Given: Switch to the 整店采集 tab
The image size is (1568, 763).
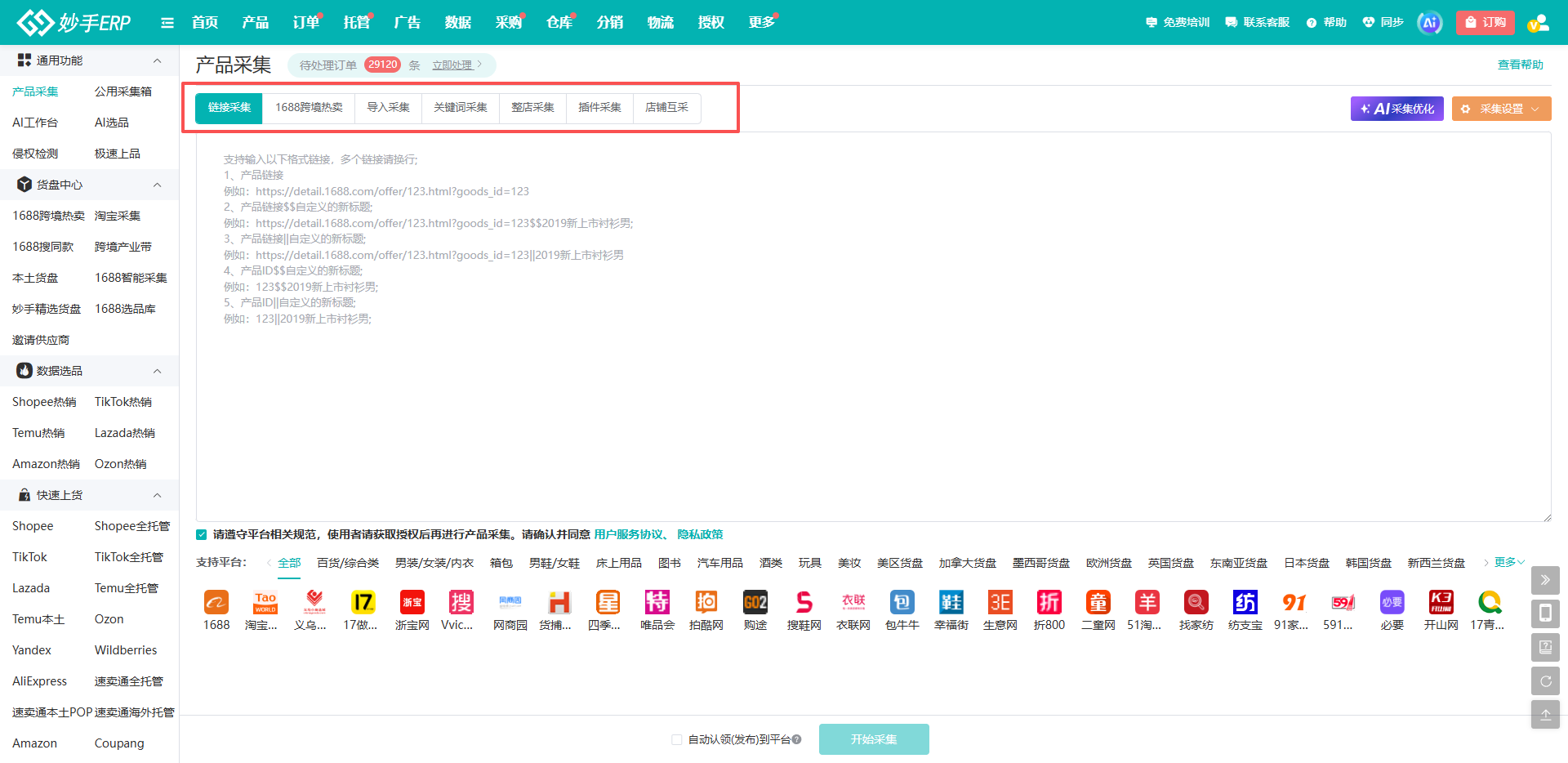Looking at the screenshot, I should coord(532,108).
